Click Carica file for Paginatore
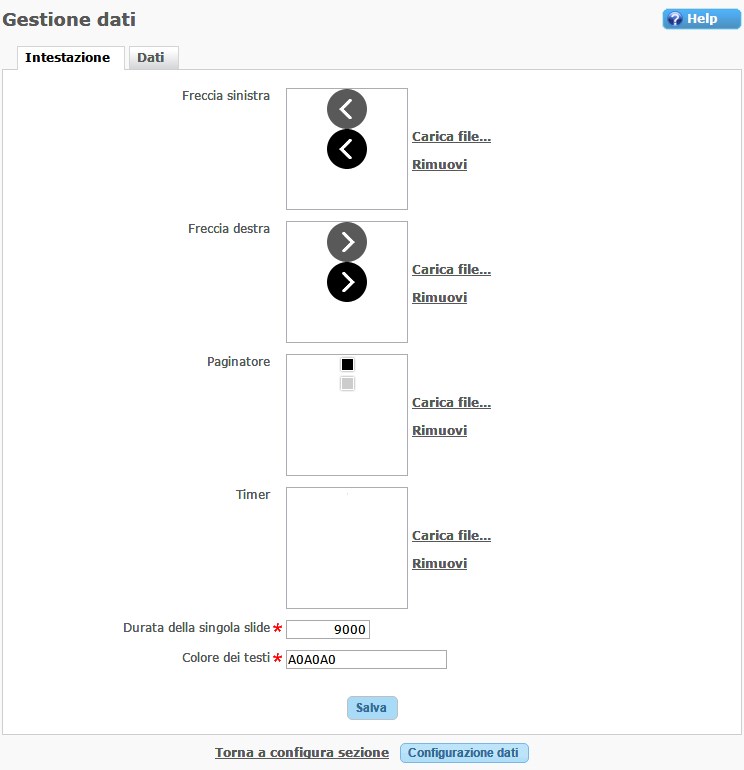Screen dimensions: 744x770 coord(451,403)
